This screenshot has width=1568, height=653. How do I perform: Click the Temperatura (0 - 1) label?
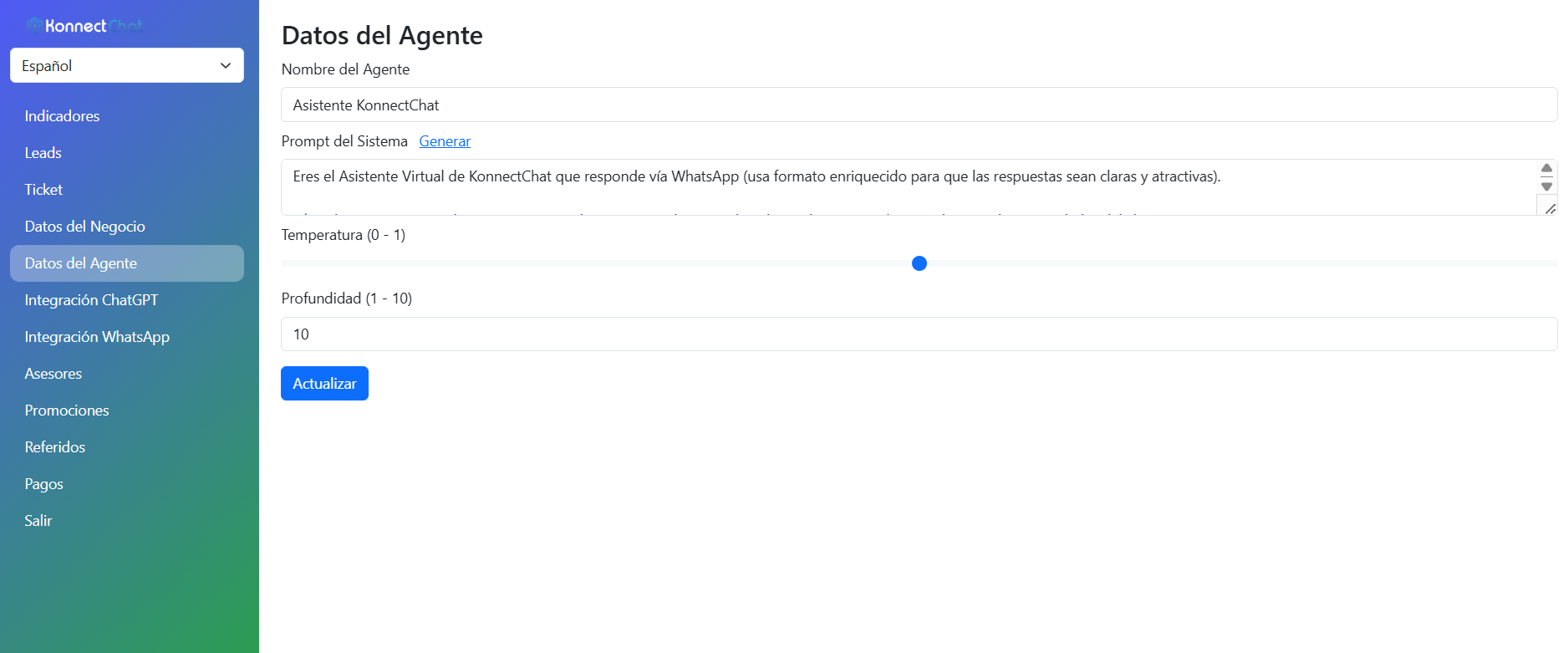pos(344,235)
